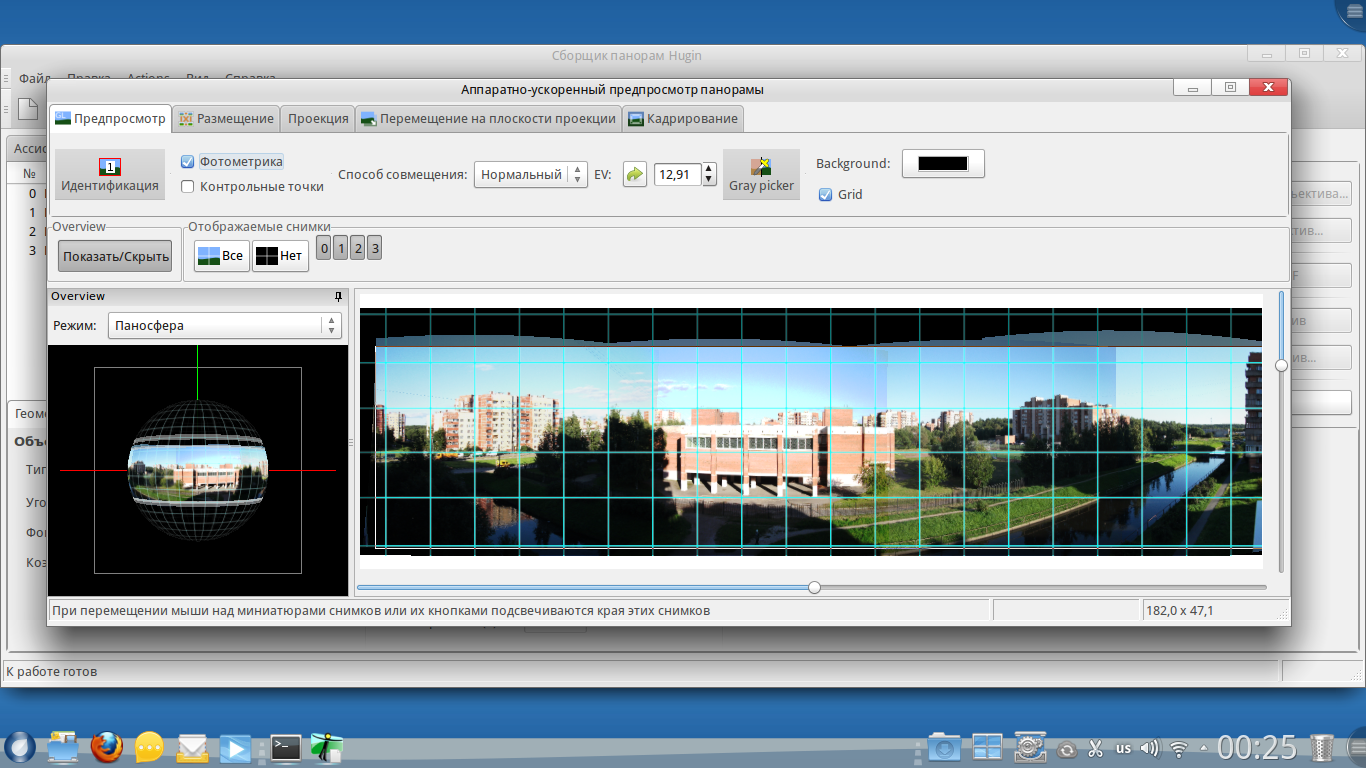The image size is (1366, 768).
Task: Uncheck the Фотометрика checkbox
Action: 188,162
